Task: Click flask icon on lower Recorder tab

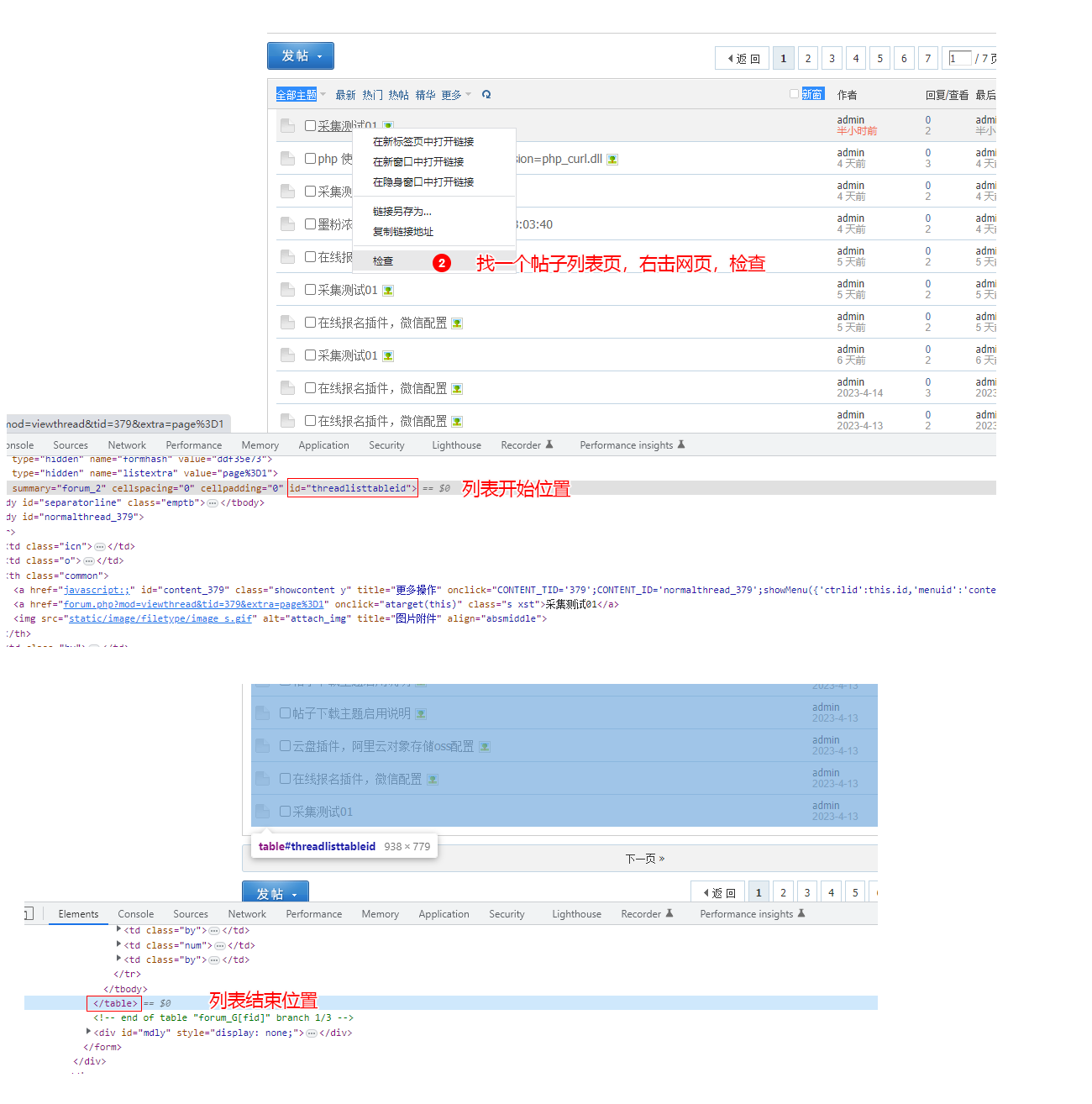Action: point(669,913)
